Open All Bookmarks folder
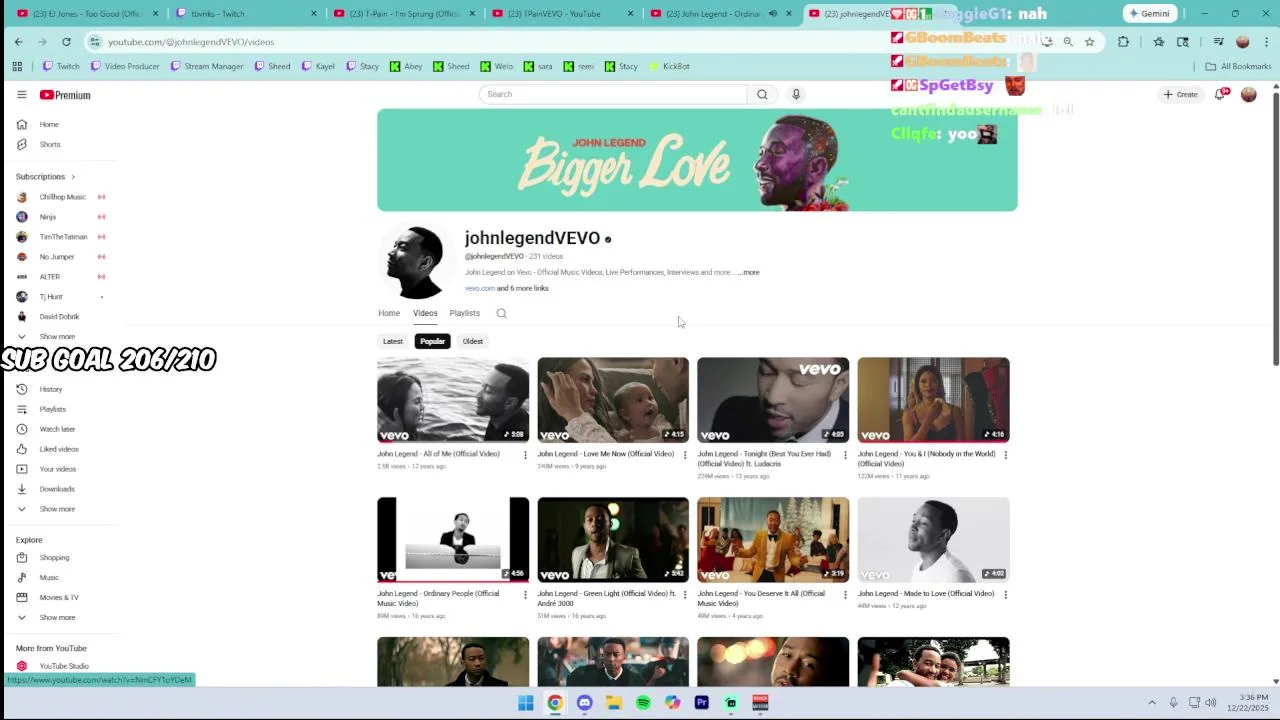Image resolution: width=1280 pixels, height=720 pixels. (1238, 66)
